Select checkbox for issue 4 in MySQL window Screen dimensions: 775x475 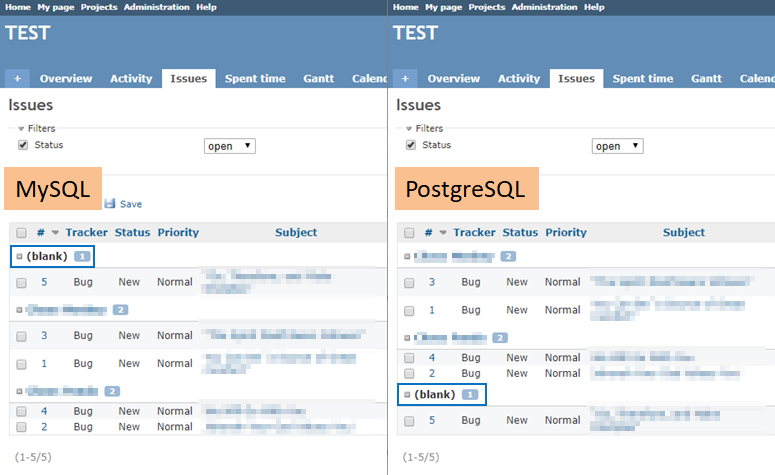[x=21, y=411]
